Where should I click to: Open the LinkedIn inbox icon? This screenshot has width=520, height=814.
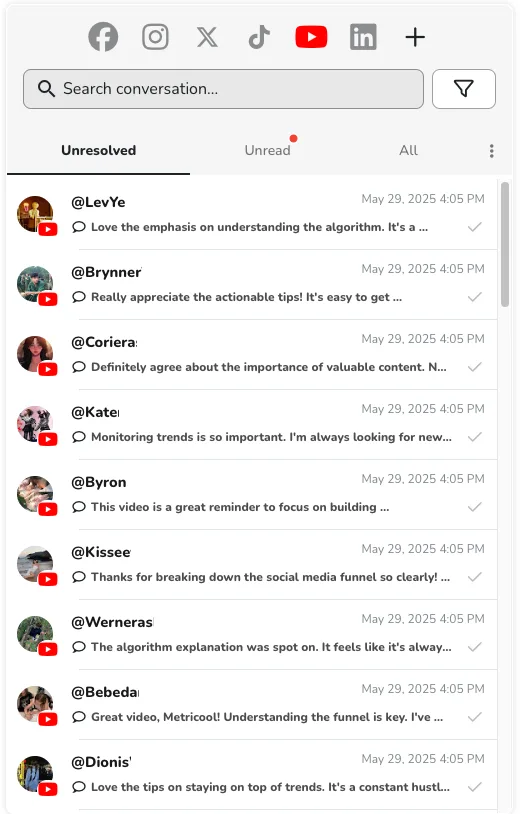point(363,37)
